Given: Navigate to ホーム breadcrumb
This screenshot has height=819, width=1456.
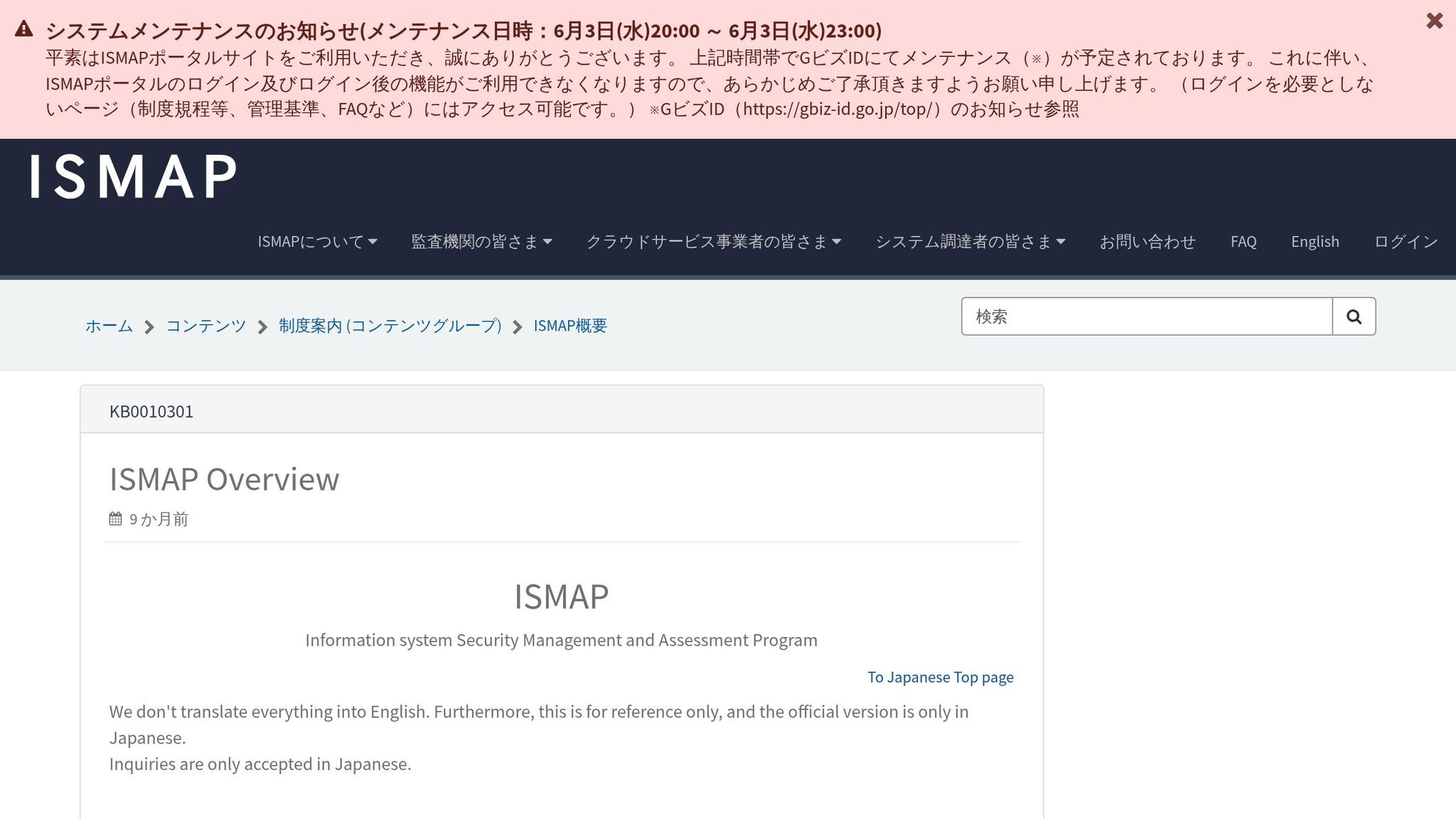Looking at the screenshot, I should [109, 326].
